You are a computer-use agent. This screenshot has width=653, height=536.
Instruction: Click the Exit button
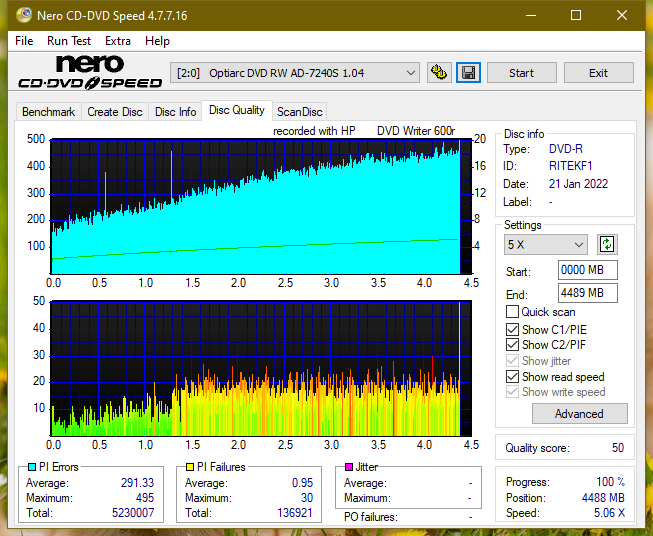pyautogui.click(x=598, y=73)
